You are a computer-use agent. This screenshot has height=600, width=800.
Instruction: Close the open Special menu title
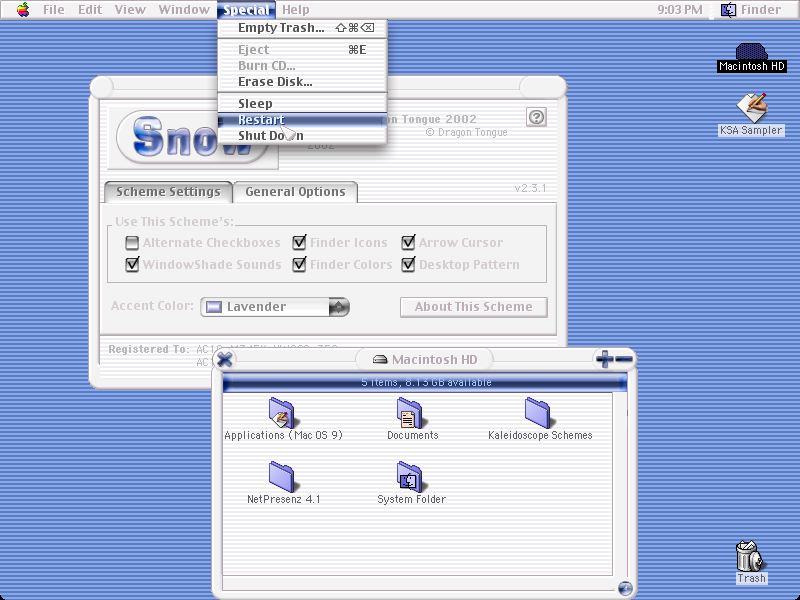246,10
